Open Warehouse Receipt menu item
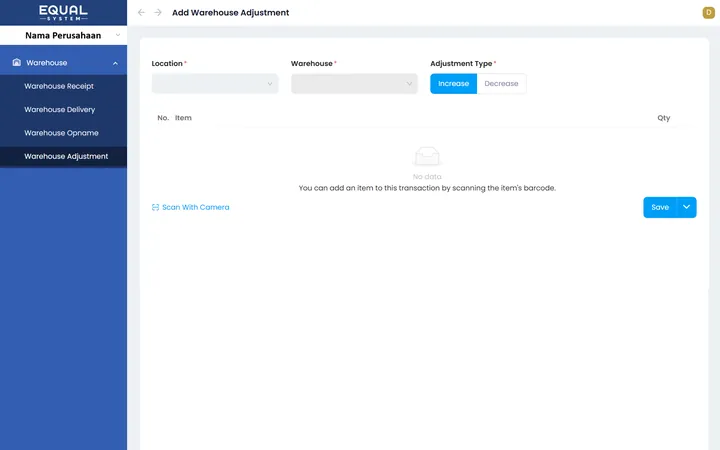Viewport: 720px width, 450px height. [x=63, y=86]
